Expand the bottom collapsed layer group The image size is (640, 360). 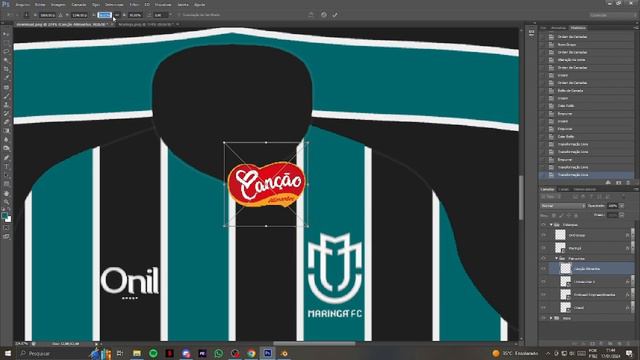551,318
